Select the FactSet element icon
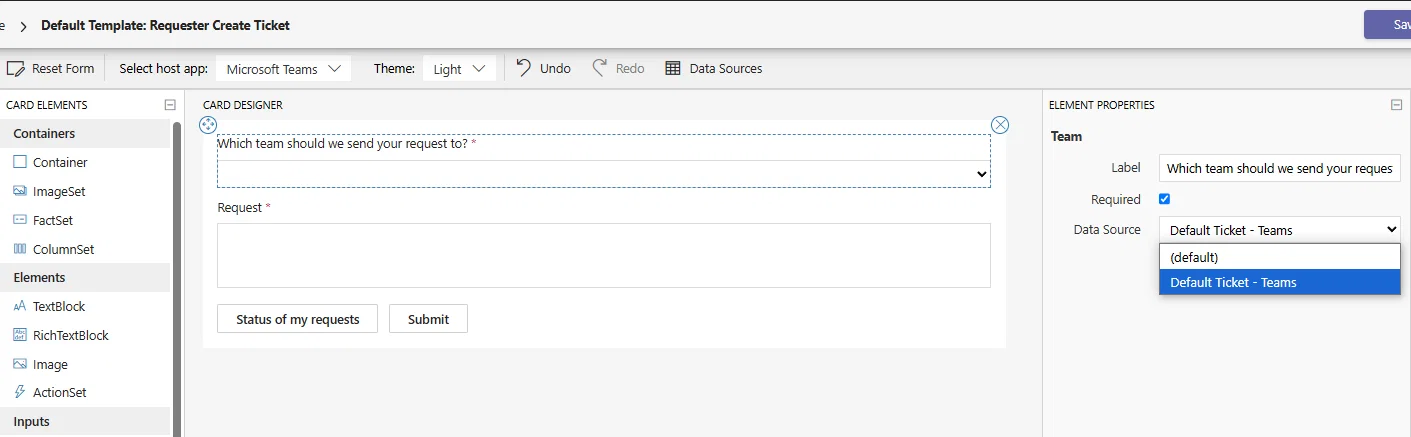This screenshot has width=1411, height=437. click(x=20, y=220)
